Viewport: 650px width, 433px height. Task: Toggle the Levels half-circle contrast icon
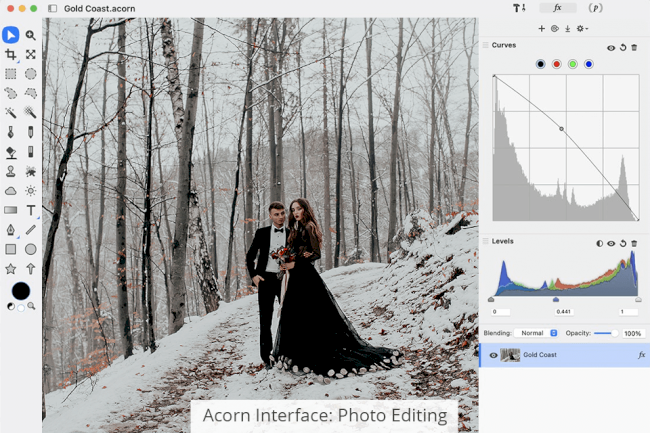[x=599, y=244]
